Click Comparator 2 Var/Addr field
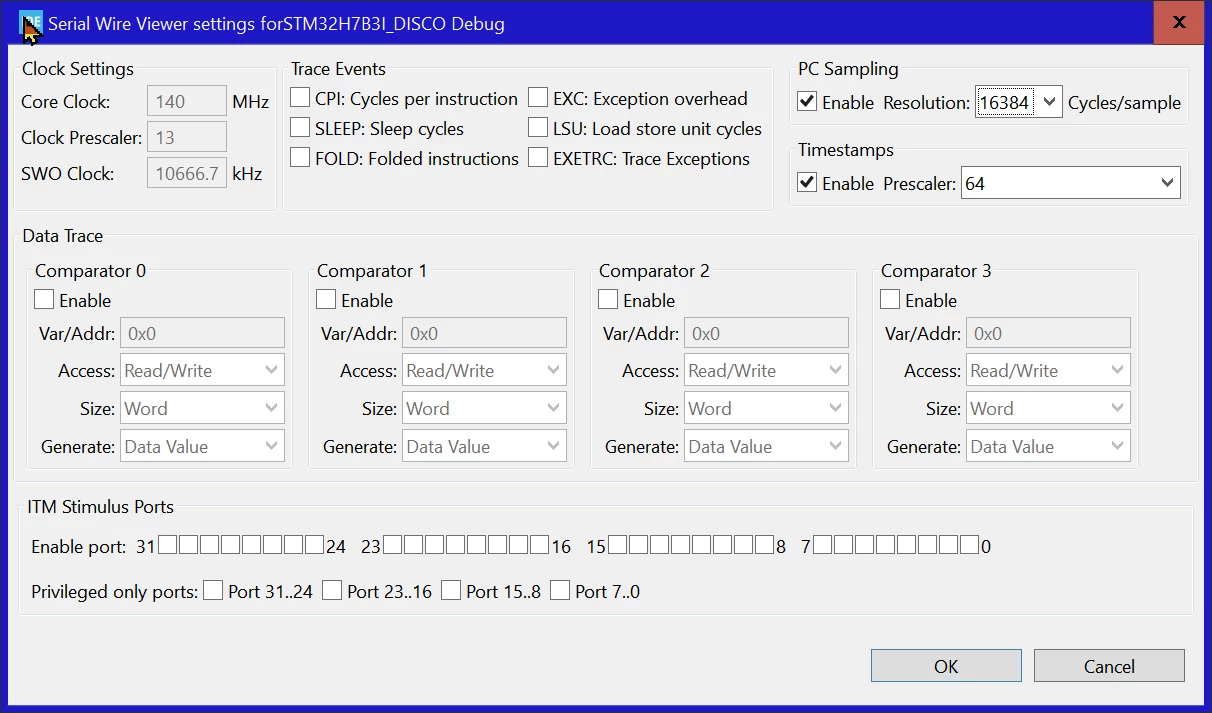This screenshot has height=713, width=1212. click(x=766, y=333)
